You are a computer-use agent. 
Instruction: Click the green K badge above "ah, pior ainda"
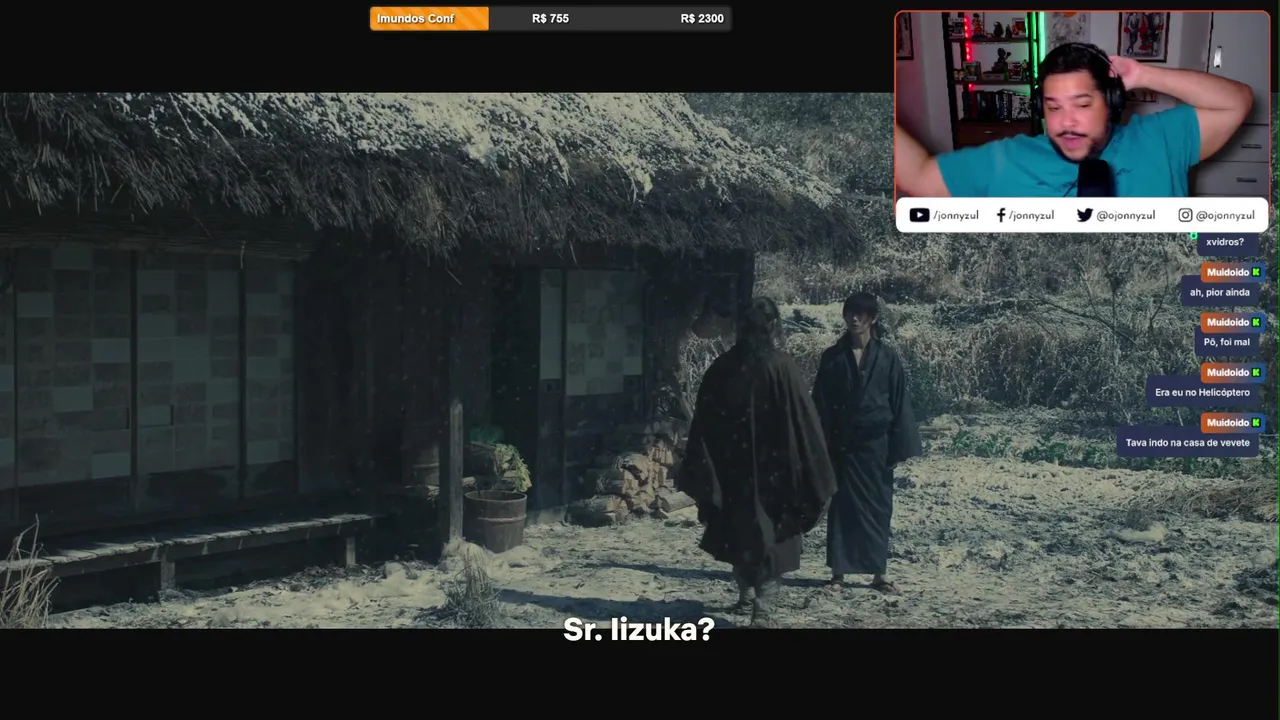tap(1257, 272)
